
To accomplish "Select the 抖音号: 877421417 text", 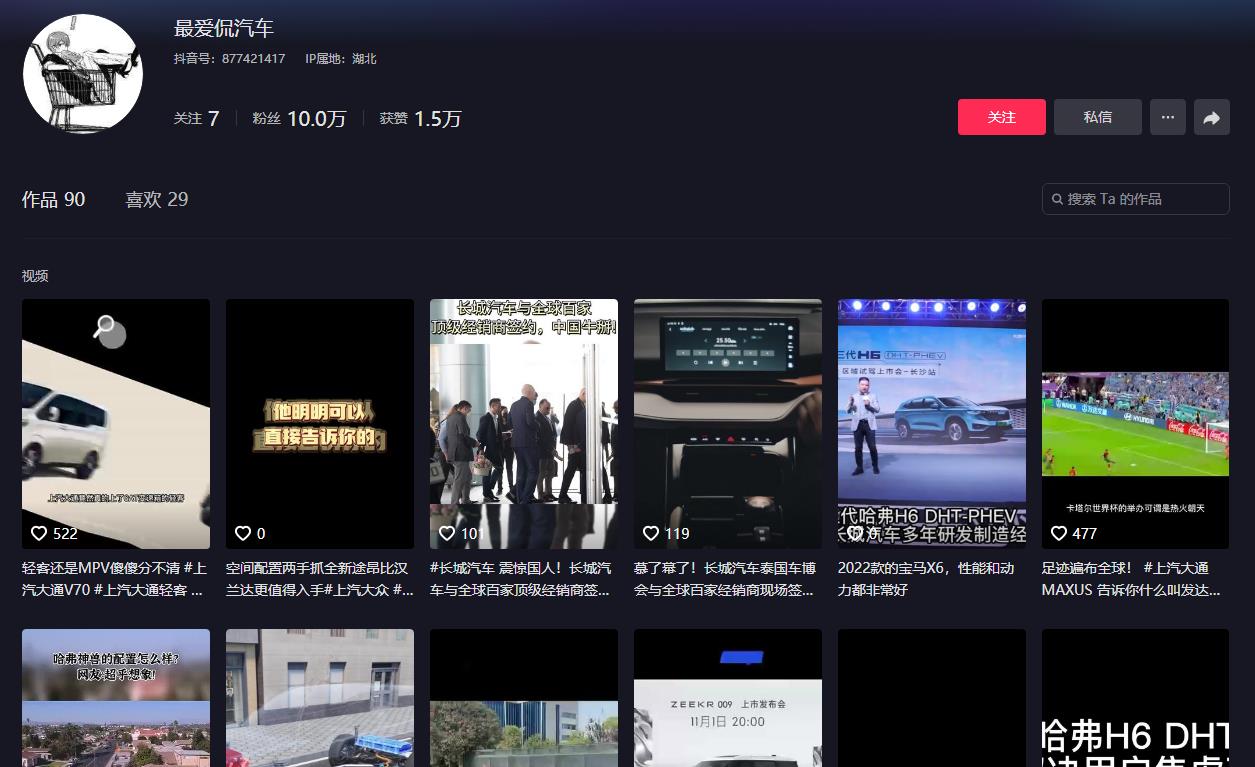I will pos(229,59).
